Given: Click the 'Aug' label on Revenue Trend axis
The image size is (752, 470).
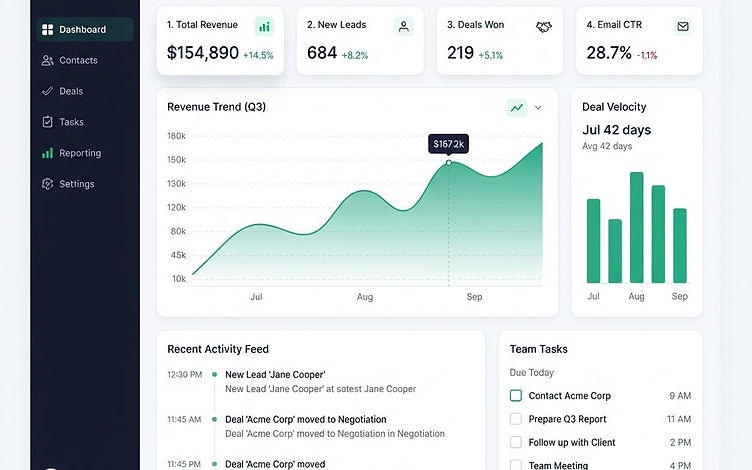Looking at the screenshot, I should [x=365, y=297].
